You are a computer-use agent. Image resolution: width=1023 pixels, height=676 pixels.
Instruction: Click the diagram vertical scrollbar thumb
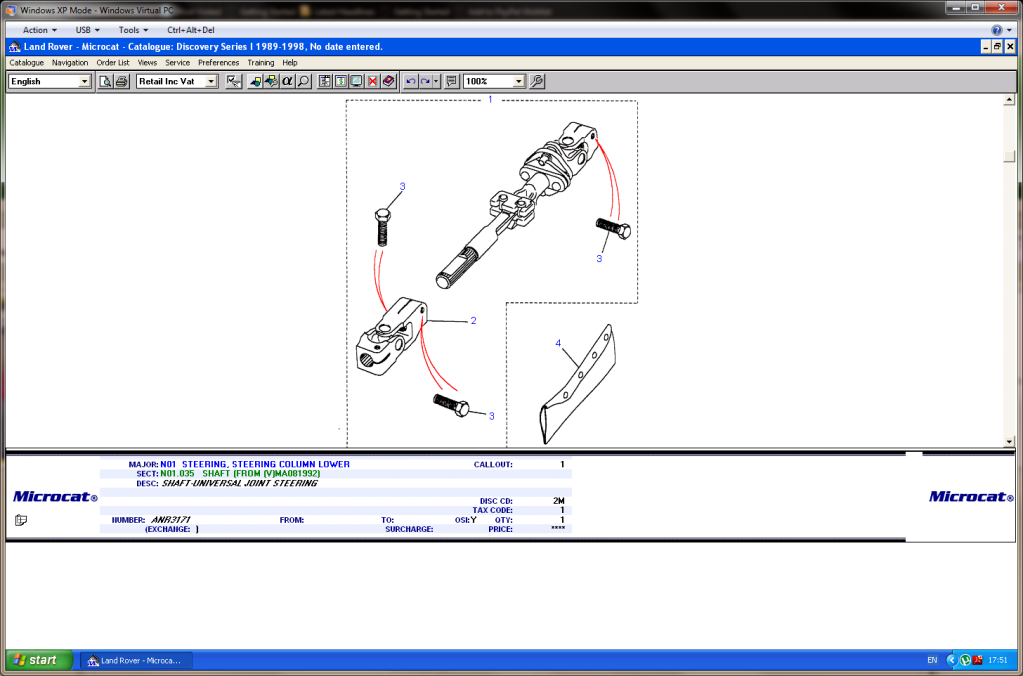pyautogui.click(x=1009, y=156)
